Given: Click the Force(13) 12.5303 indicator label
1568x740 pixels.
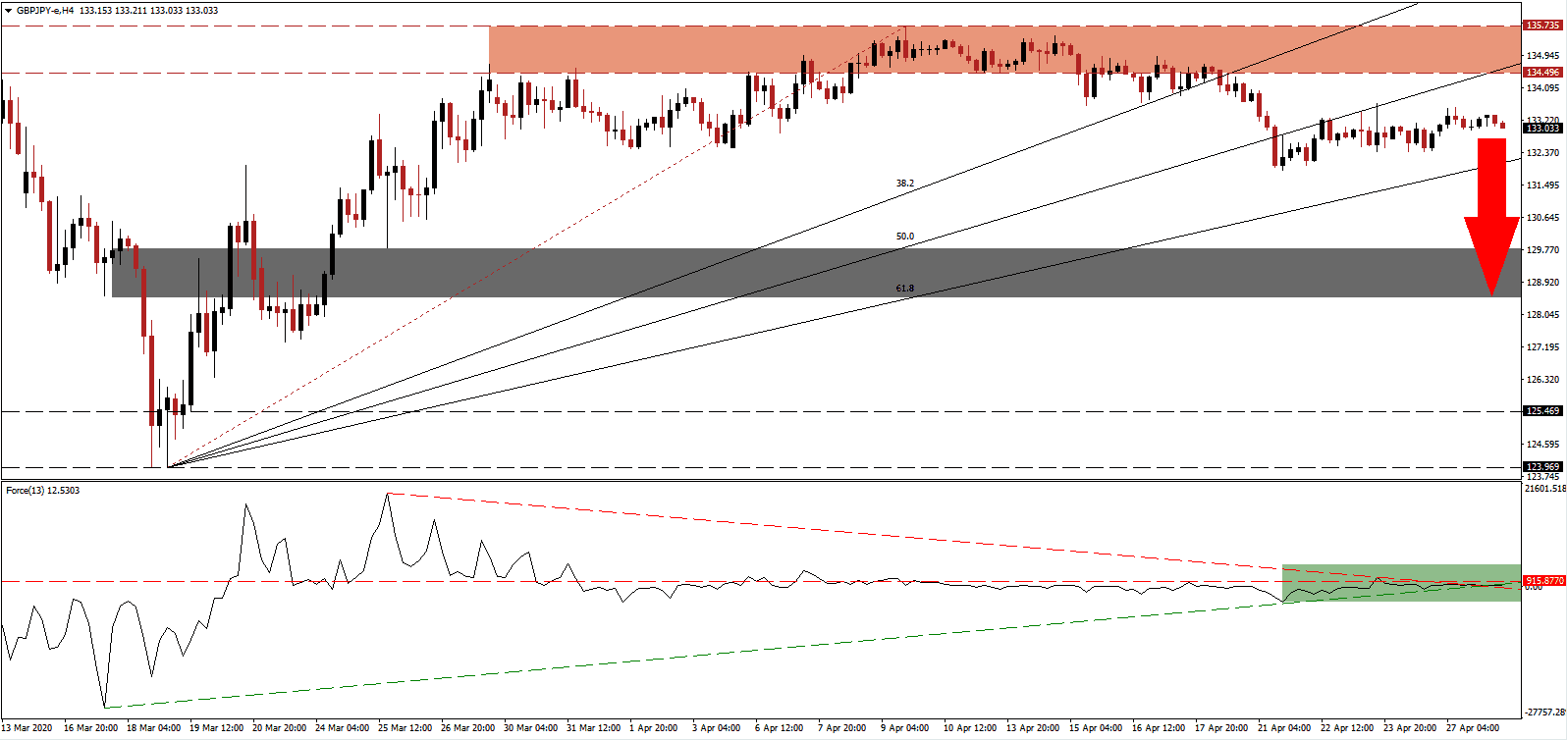Looking at the screenshot, I should (43, 491).
